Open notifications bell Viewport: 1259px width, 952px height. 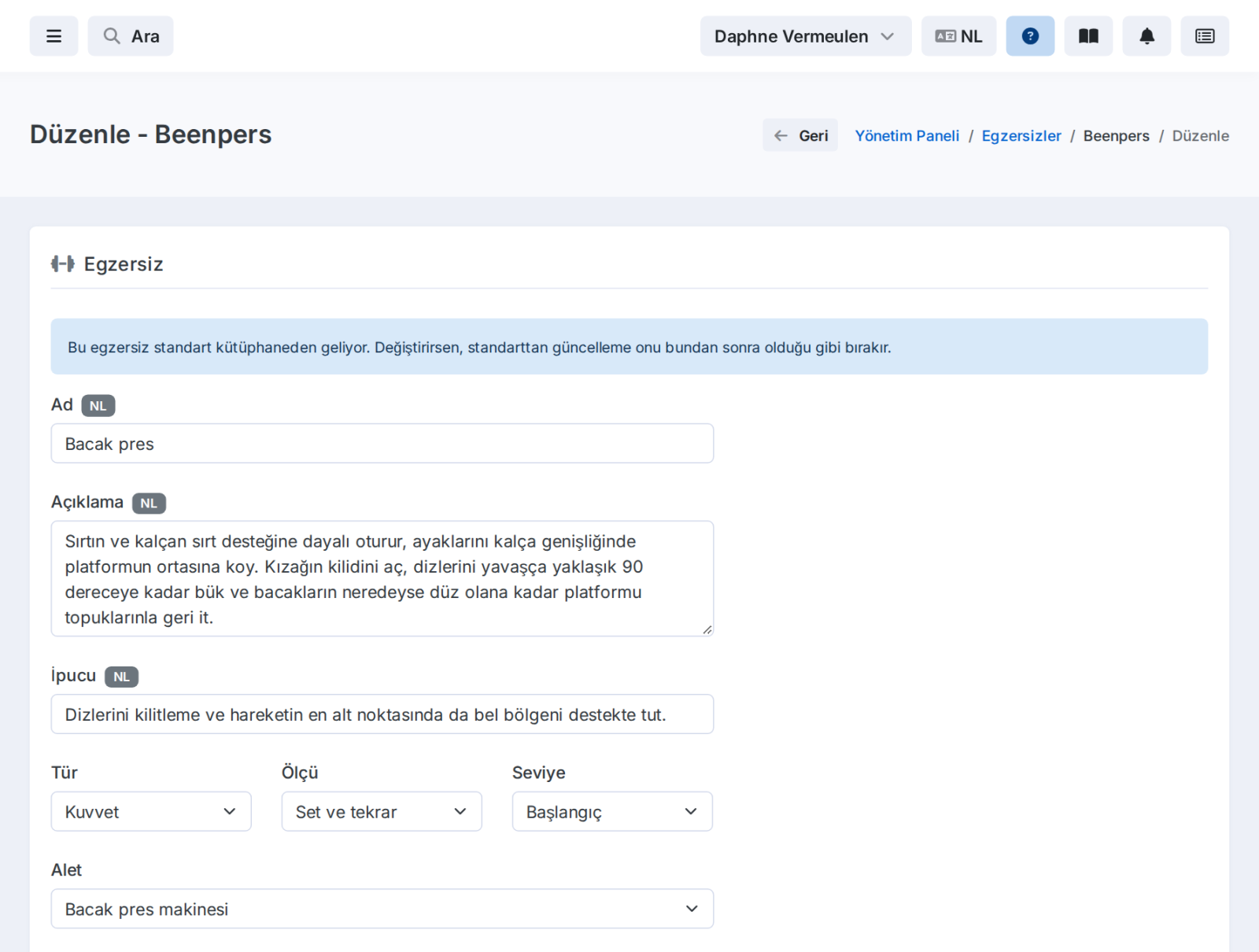[1146, 36]
